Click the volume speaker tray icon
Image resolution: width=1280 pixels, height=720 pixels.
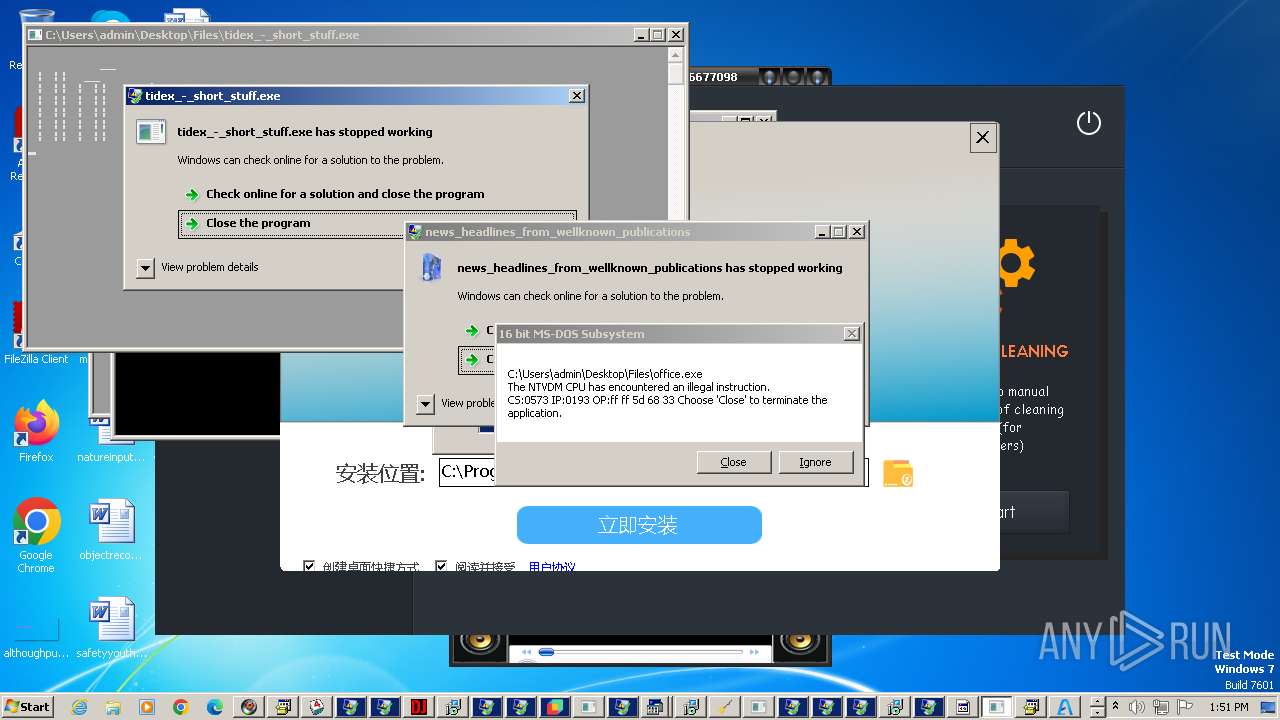tap(1137, 707)
